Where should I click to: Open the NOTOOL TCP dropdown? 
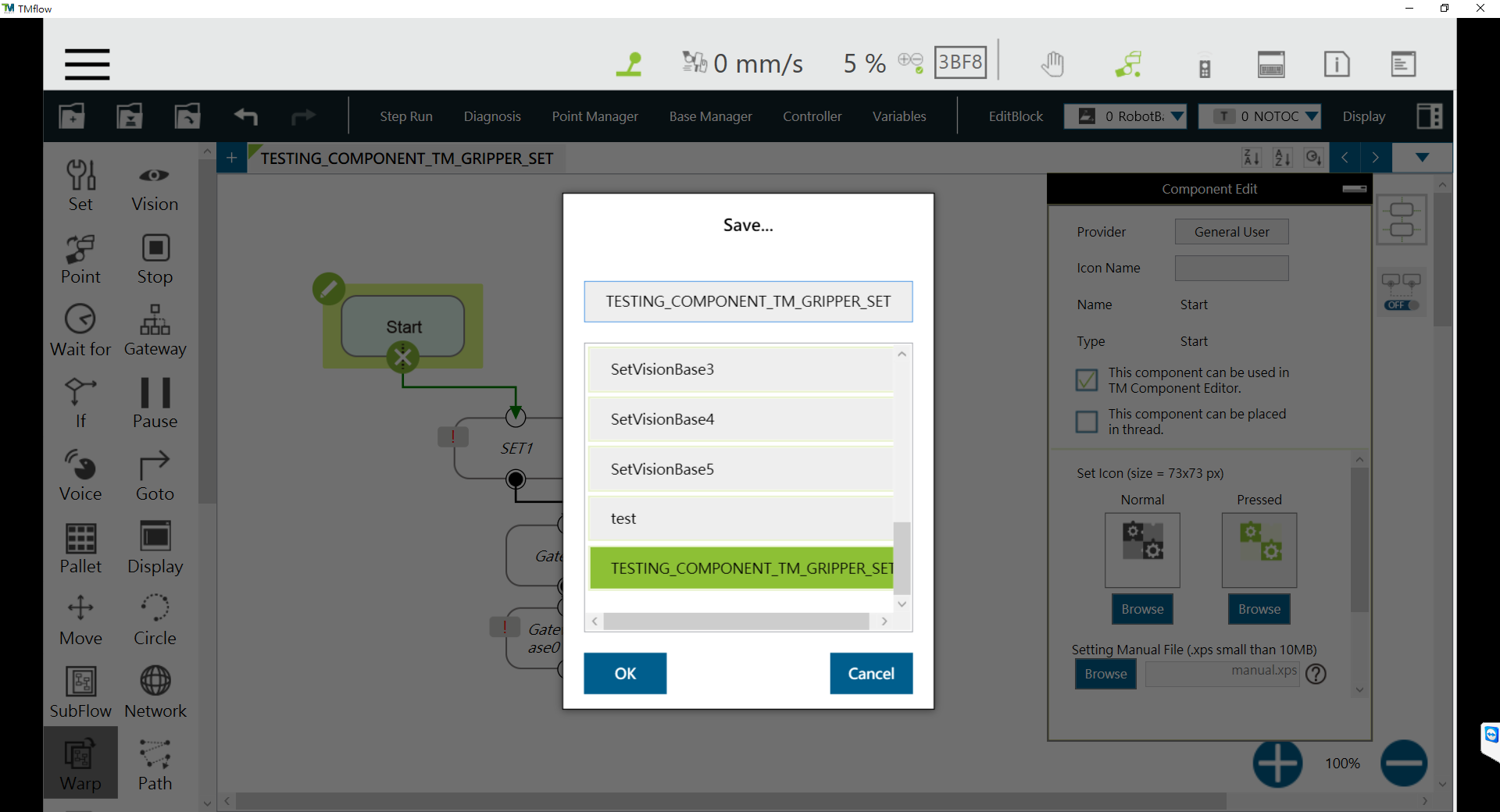tap(1259, 116)
